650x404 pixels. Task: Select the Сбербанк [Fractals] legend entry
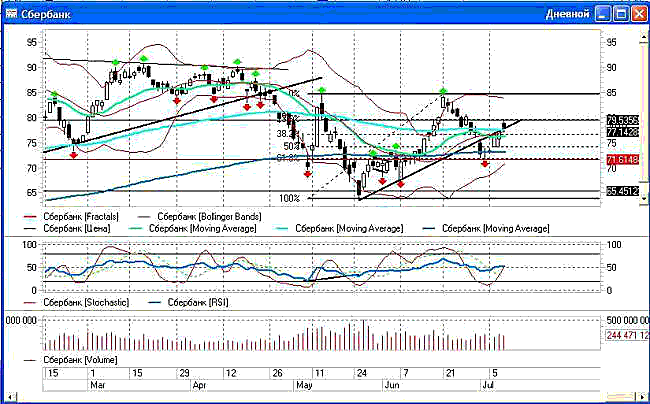[71, 217]
